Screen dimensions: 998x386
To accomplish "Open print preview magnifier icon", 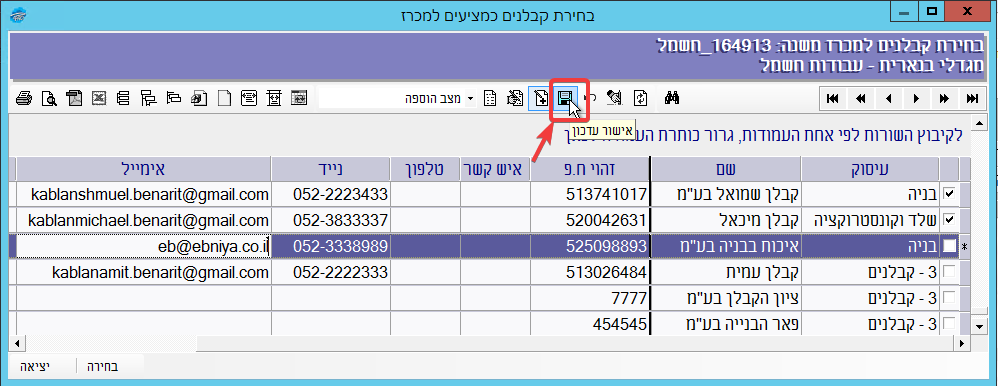I will pyautogui.click(x=49, y=98).
